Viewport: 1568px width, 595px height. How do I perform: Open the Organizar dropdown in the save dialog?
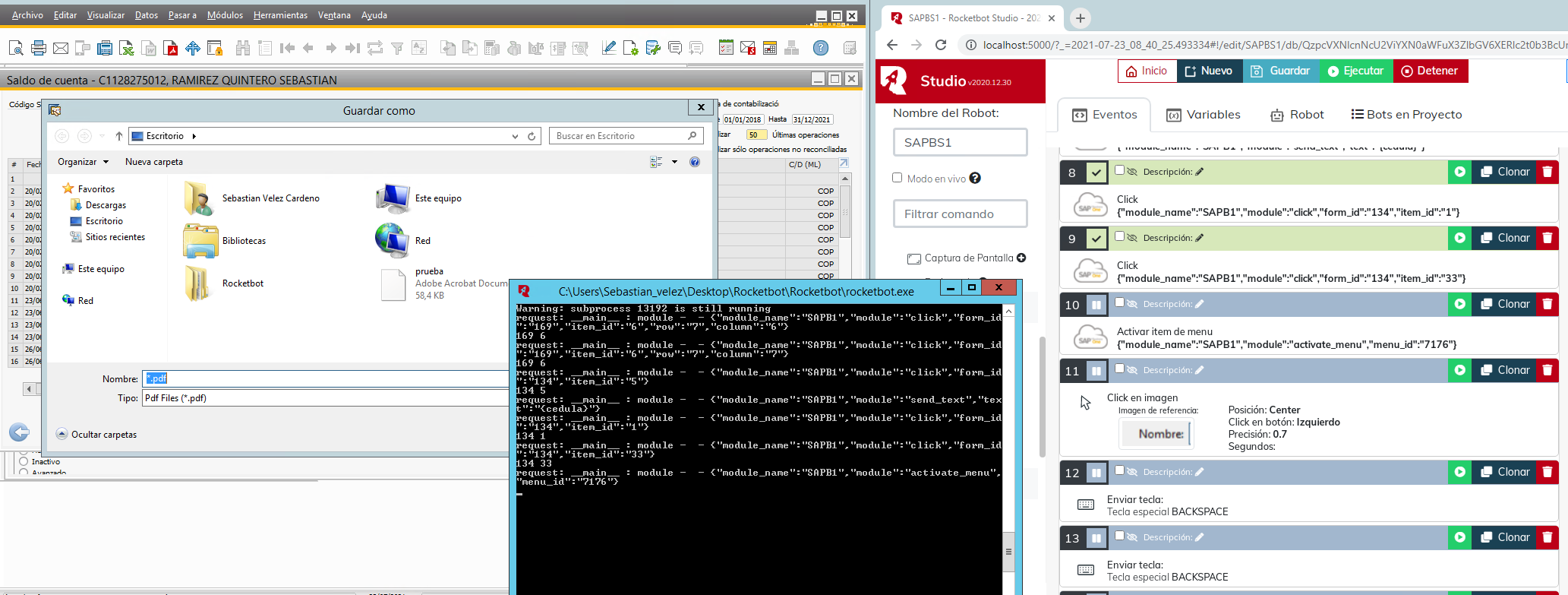[x=83, y=162]
